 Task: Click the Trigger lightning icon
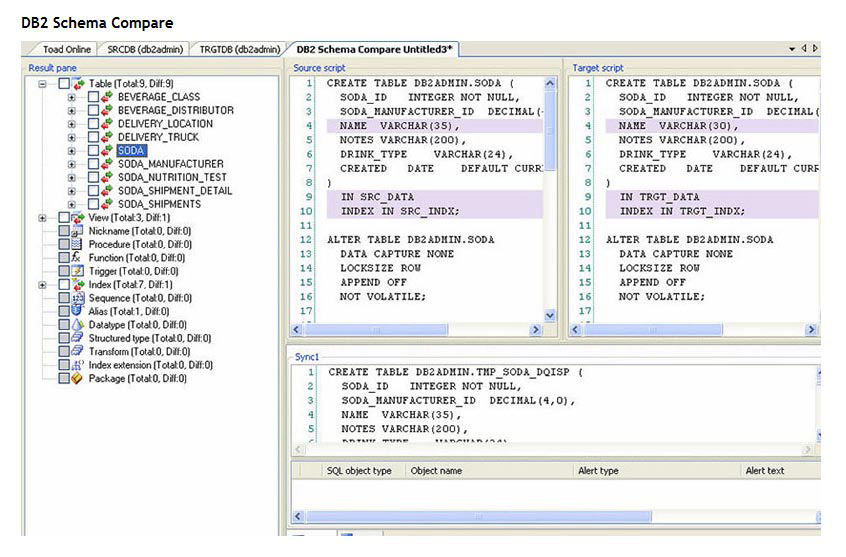[78, 271]
